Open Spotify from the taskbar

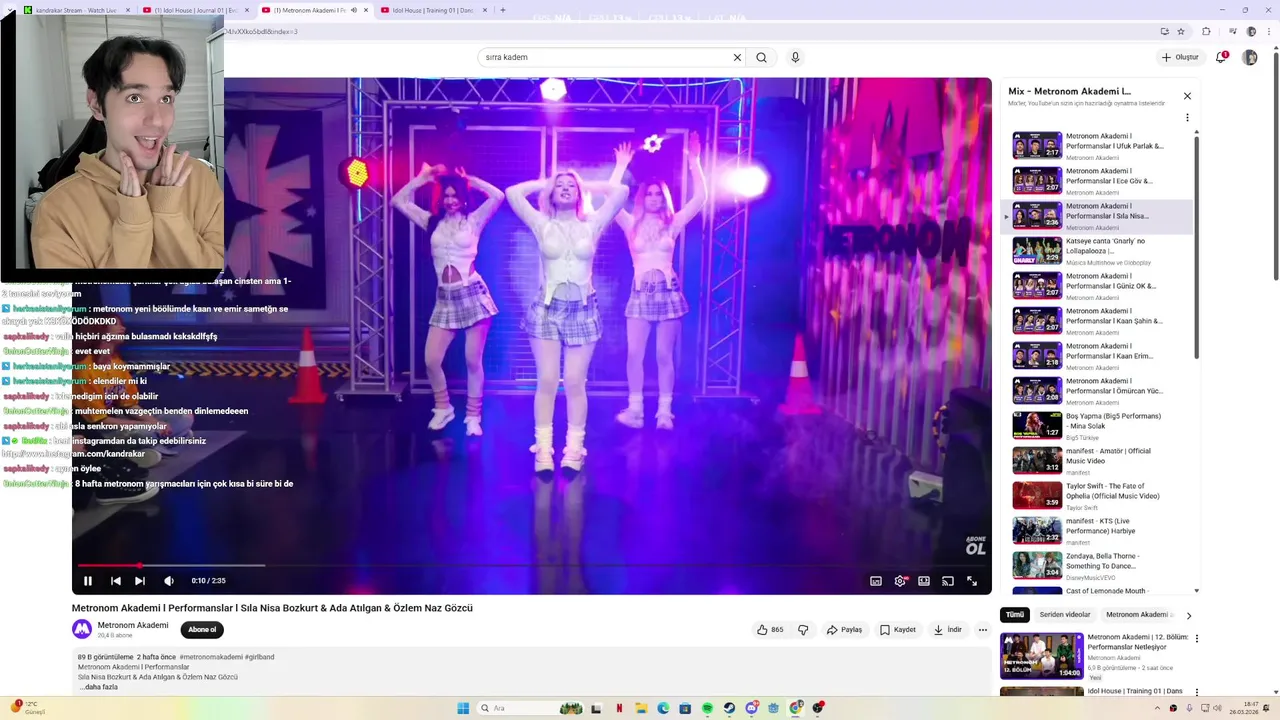click(707, 708)
